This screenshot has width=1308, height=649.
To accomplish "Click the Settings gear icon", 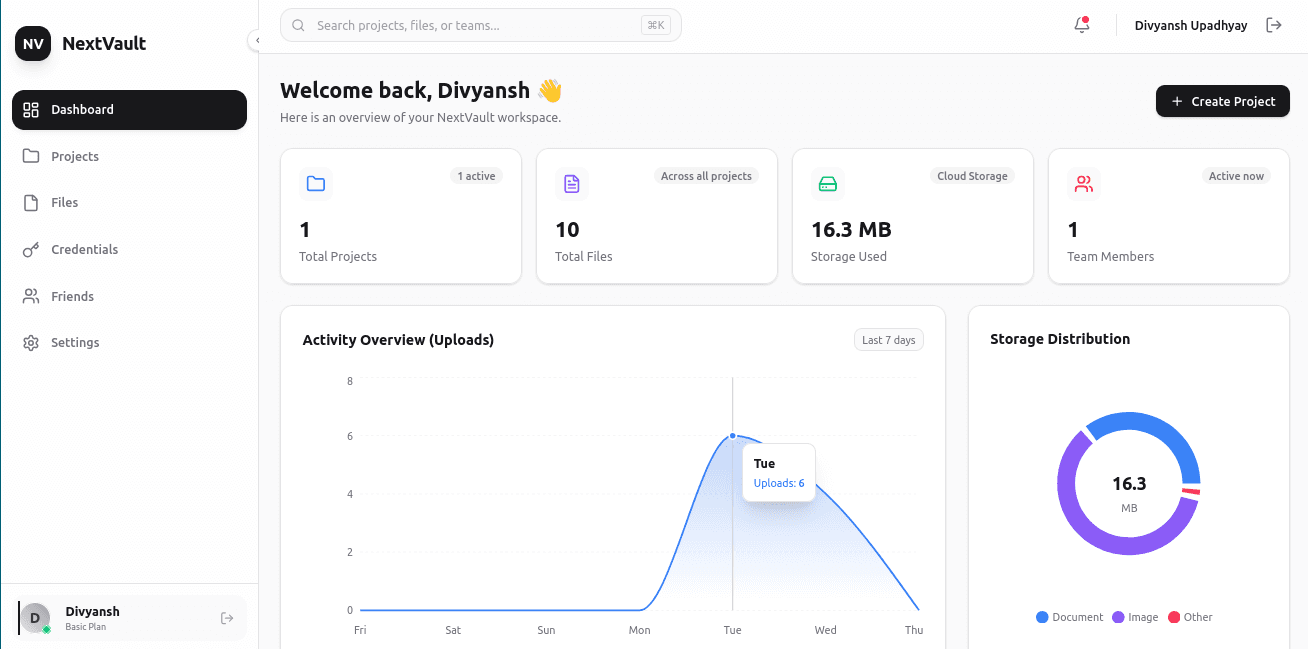I will pos(31,343).
